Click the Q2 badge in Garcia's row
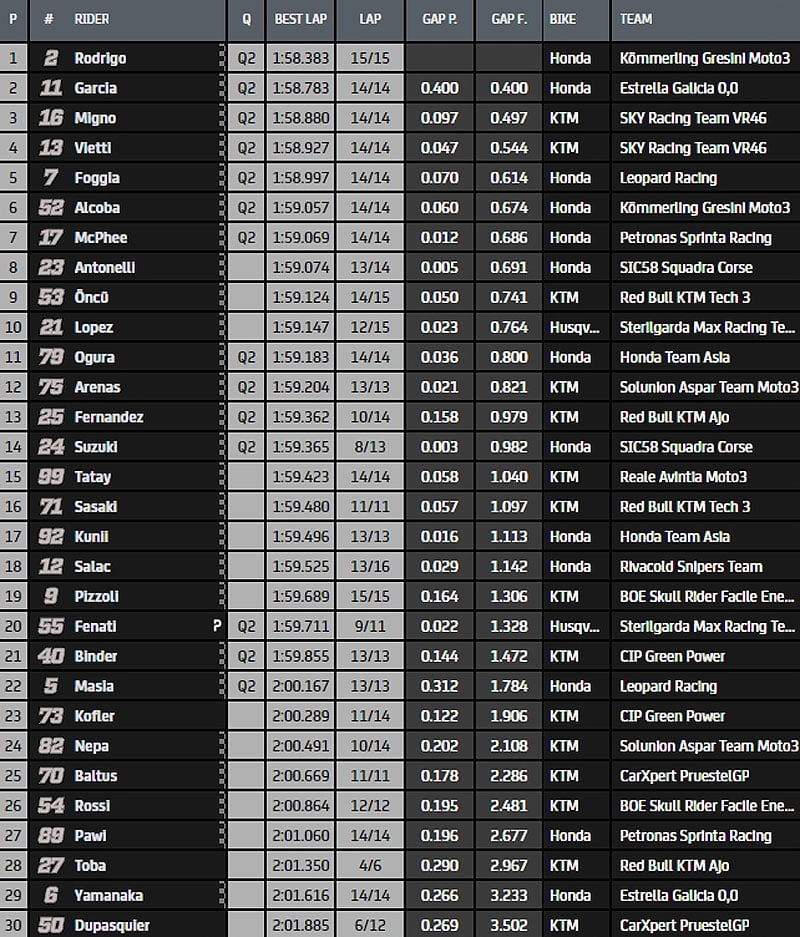This screenshot has height=937, width=800. (246, 88)
